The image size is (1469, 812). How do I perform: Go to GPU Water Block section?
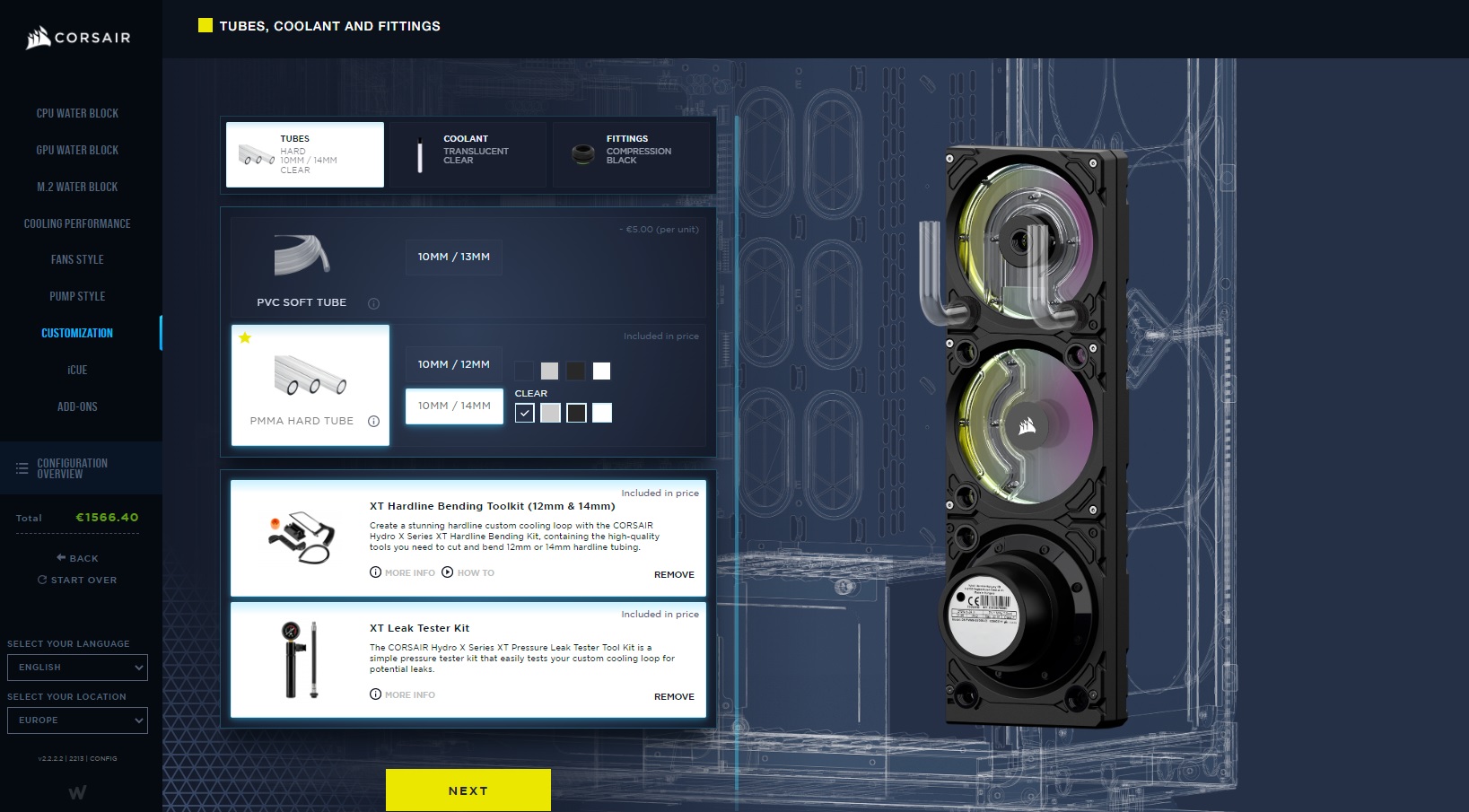coord(77,150)
